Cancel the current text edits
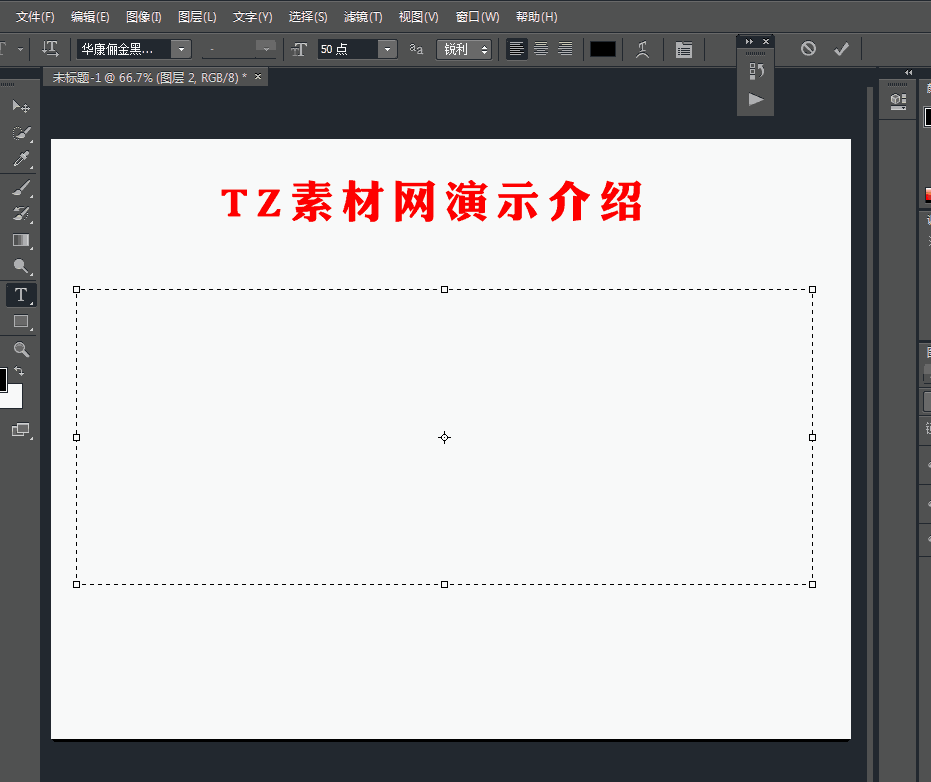The height and width of the screenshot is (782, 931). tap(808, 49)
